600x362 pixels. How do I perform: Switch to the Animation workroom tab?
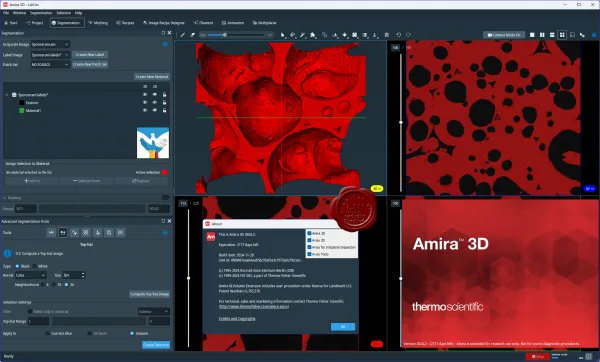click(x=233, y=23)
